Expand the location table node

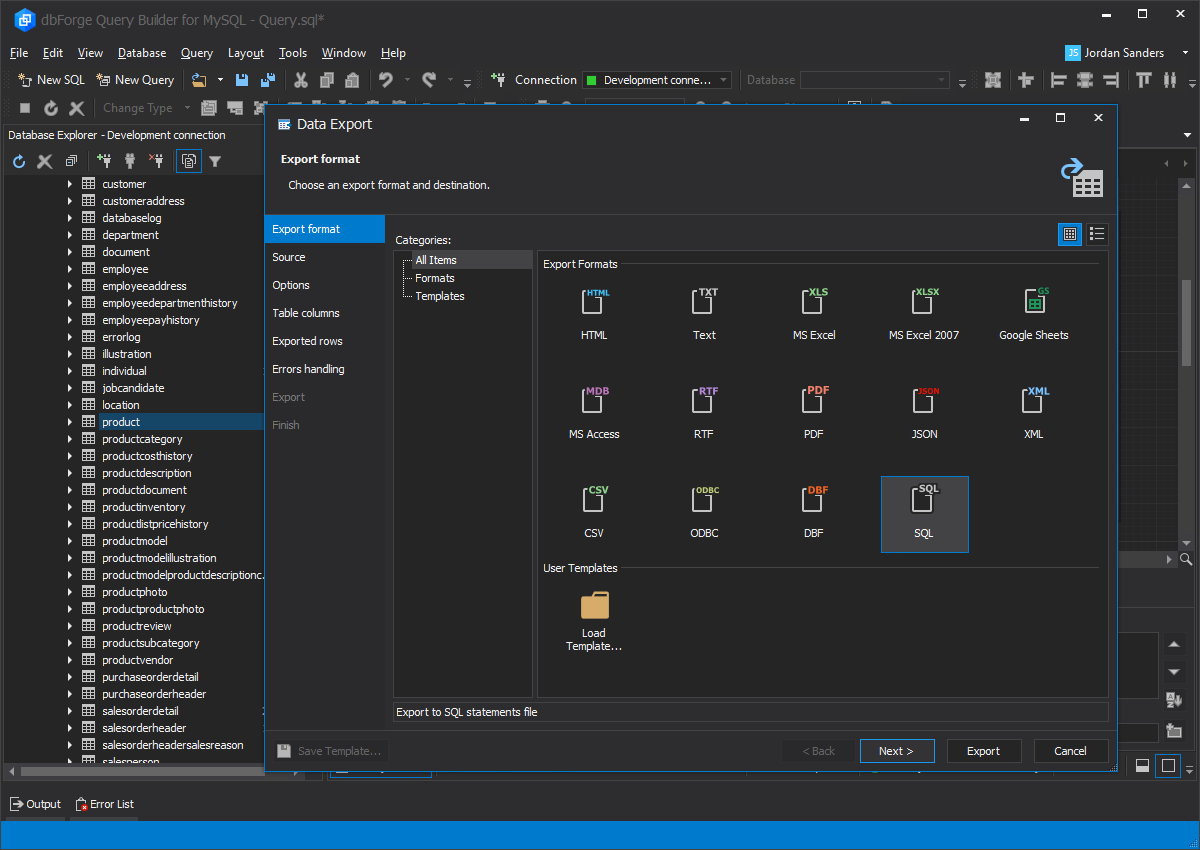pos(70,405)
